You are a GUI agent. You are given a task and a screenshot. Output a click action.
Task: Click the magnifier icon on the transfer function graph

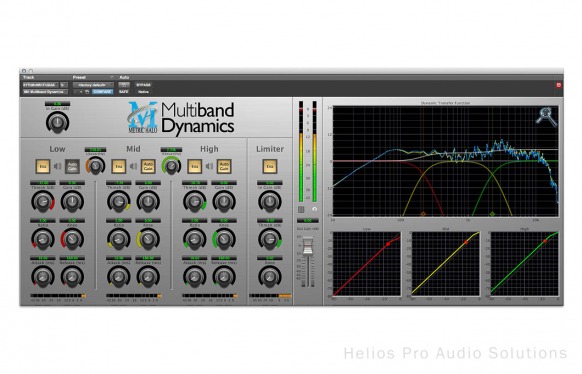click(x=546, y=117)
